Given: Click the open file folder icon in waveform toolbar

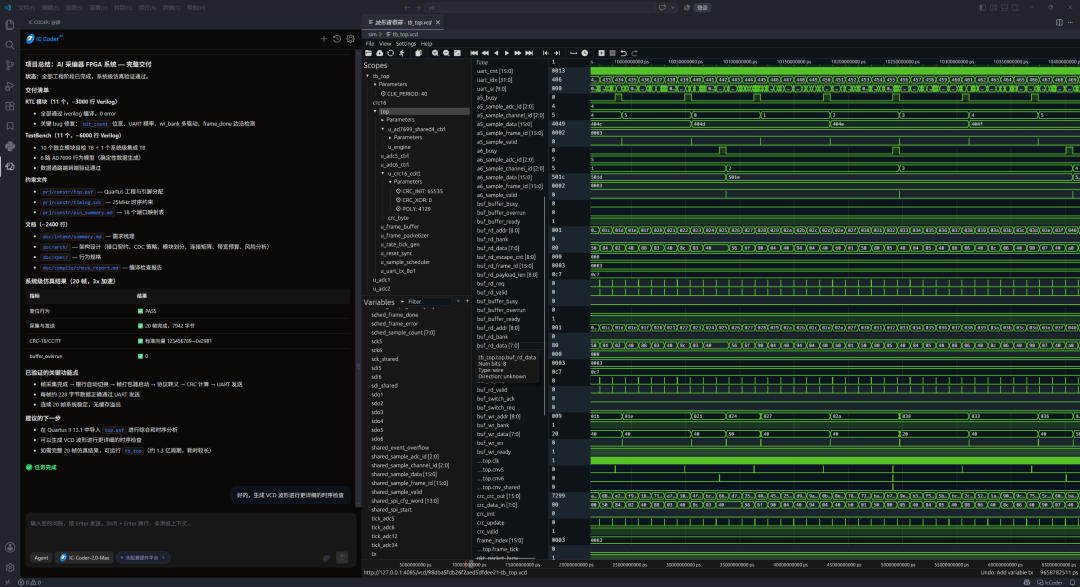Looking at the screenshot, I should coord(368,53).
